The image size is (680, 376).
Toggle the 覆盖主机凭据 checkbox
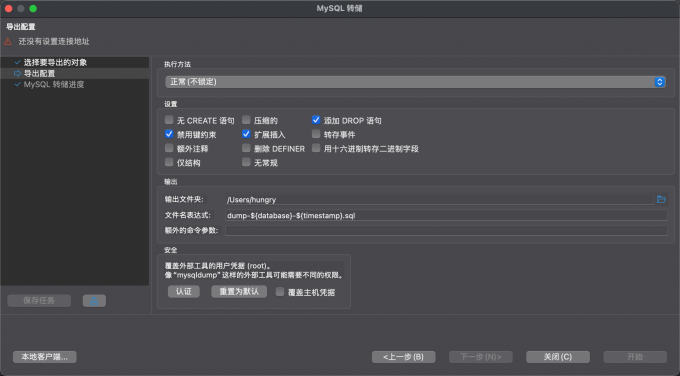point(280,292)
